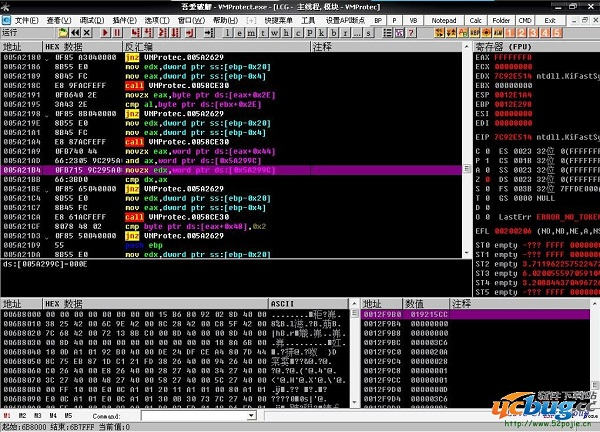600x432 pixels.
Task: Open Memory map via 'm' button
Action: pos(251,33)
